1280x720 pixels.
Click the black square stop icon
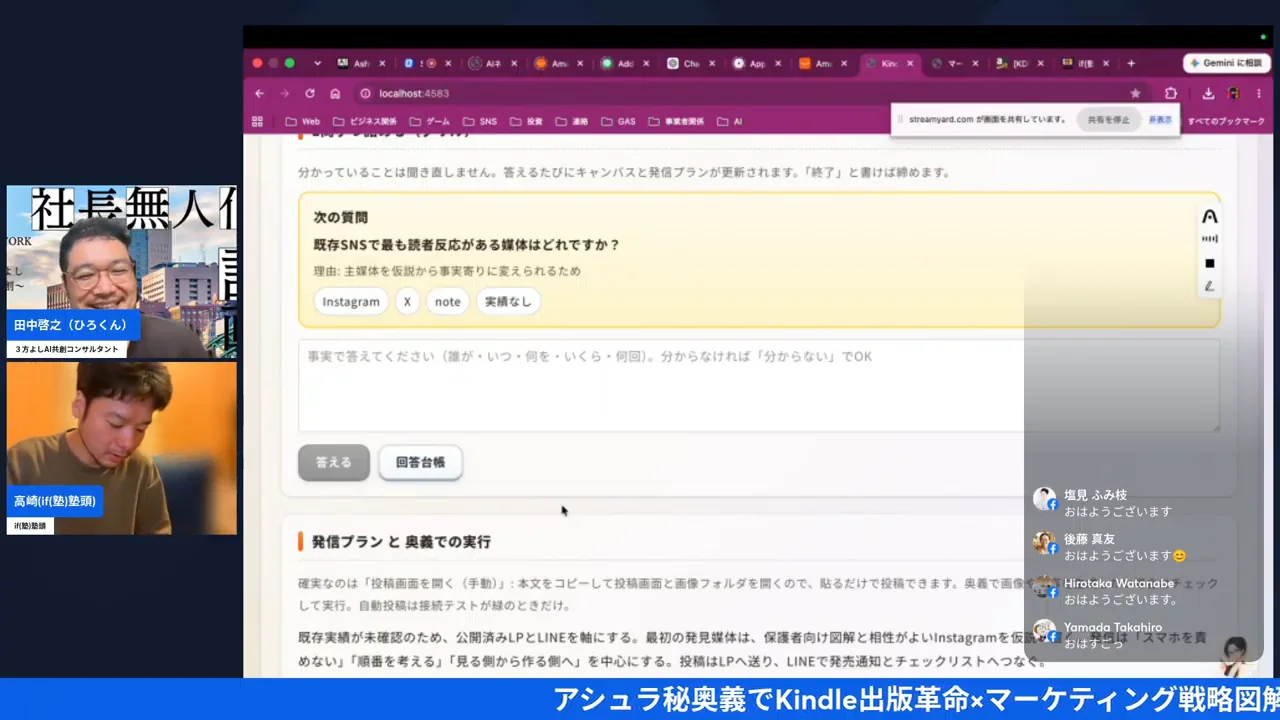tap(1210, 263)
